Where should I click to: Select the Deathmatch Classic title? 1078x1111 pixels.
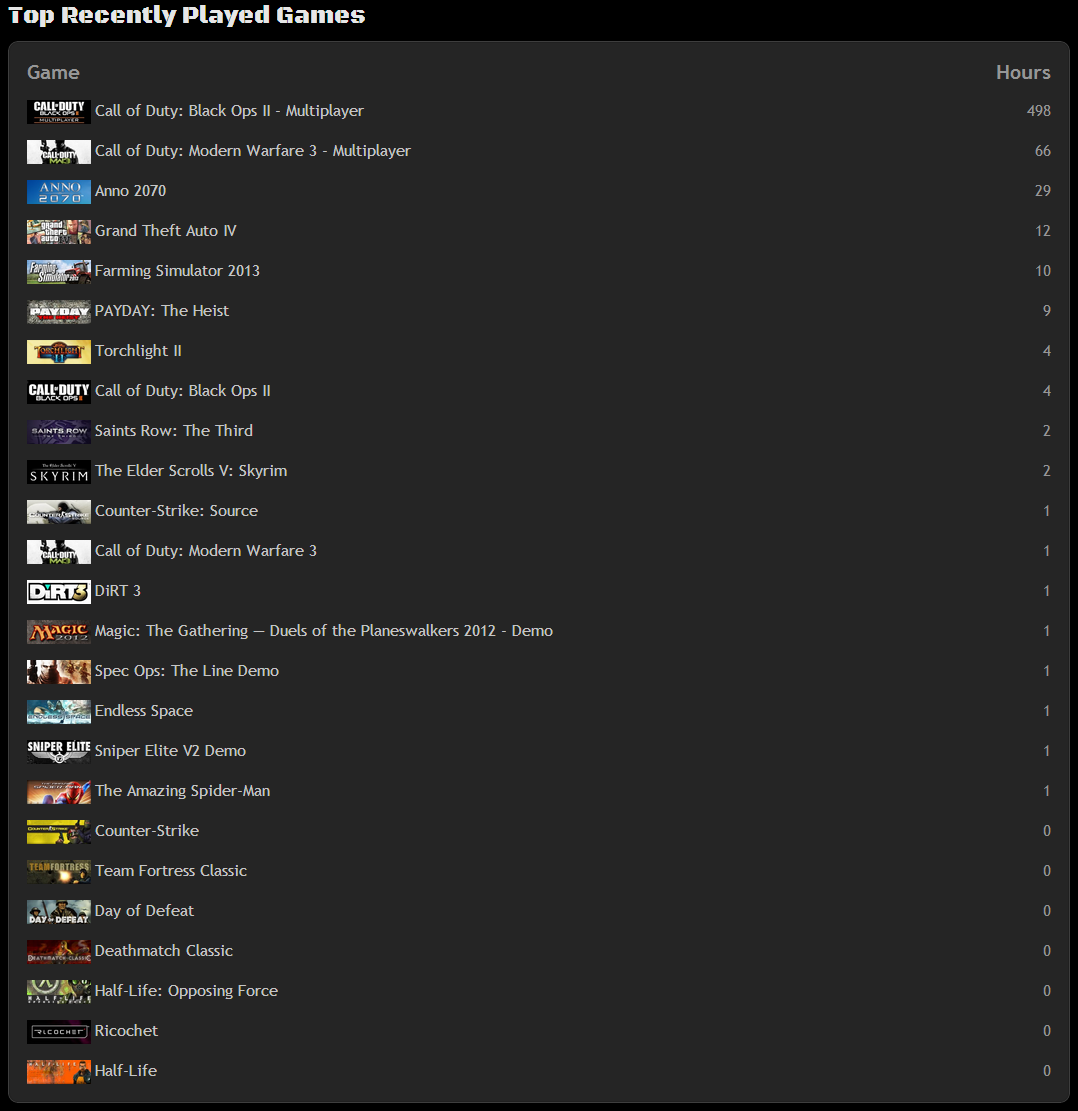(164, 951)
